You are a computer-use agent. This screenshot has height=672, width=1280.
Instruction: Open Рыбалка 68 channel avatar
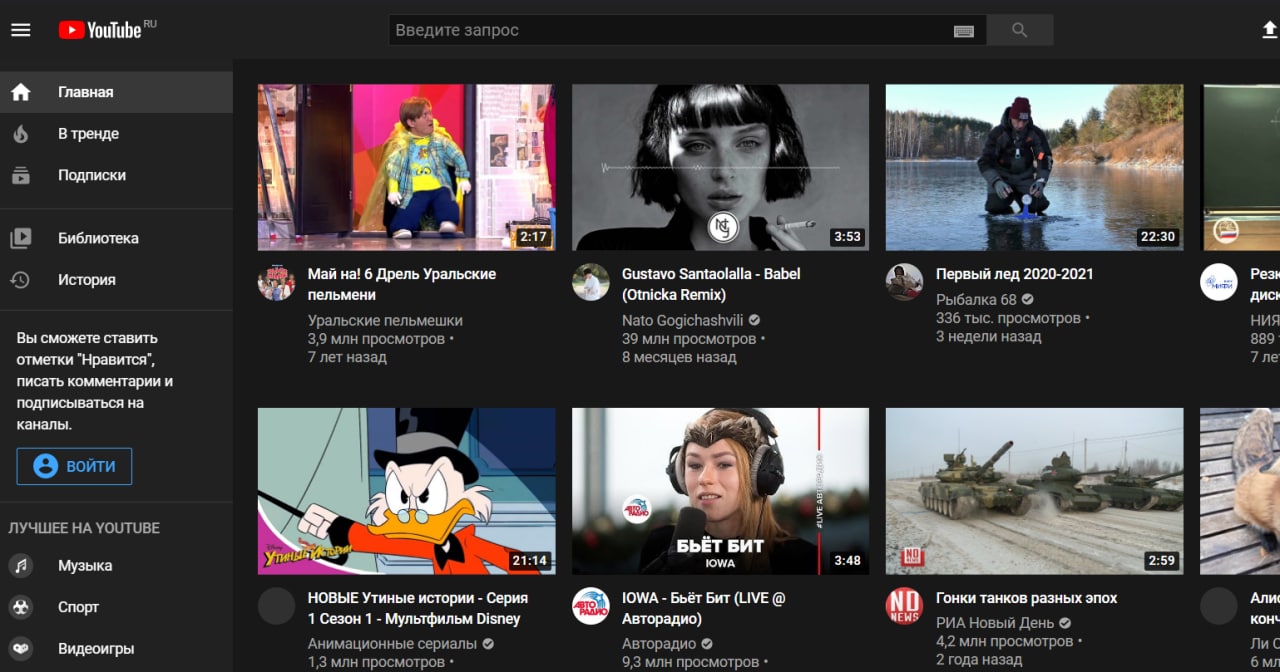coord(904,282)
